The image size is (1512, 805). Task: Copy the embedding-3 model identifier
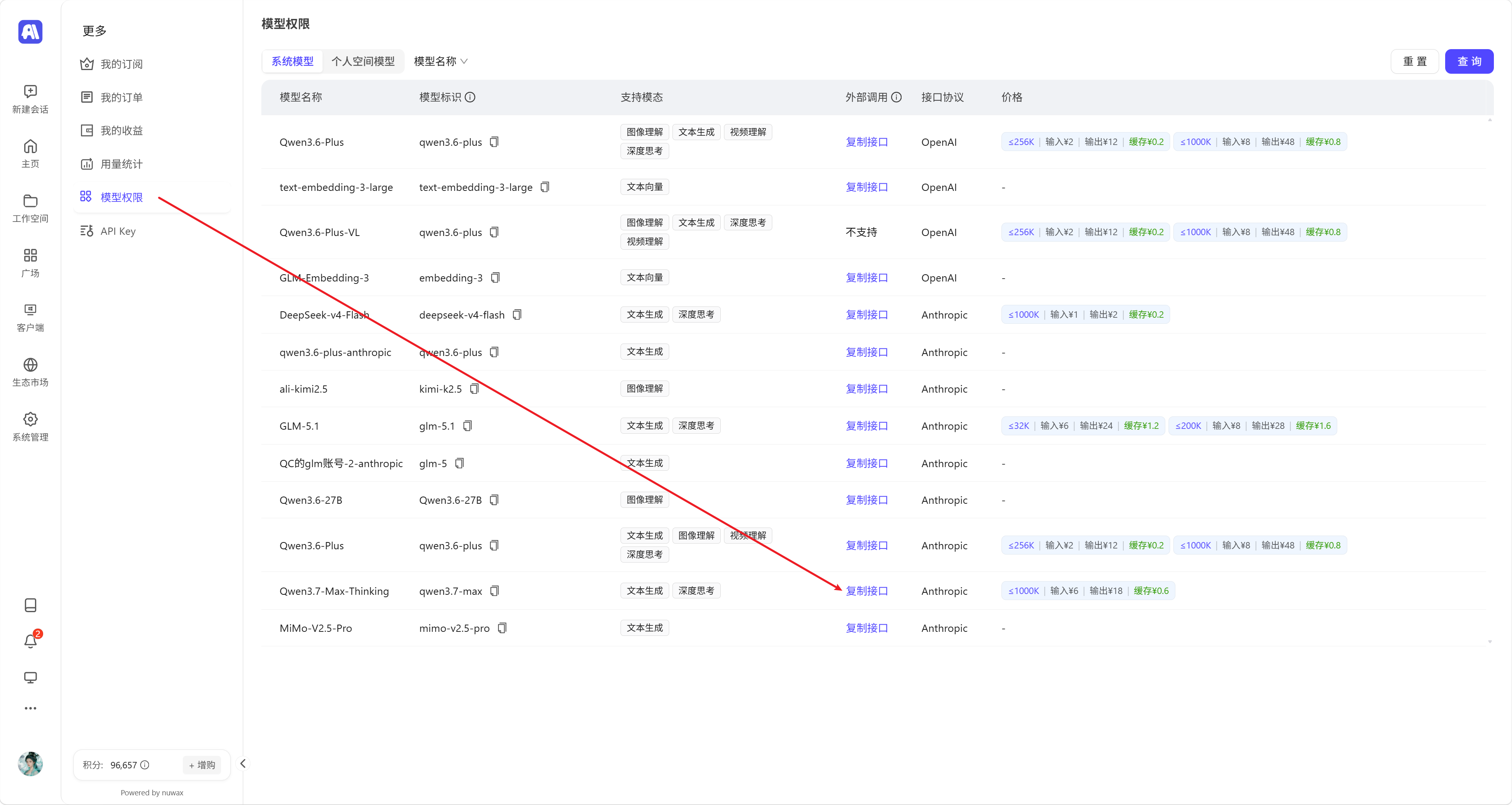pyautogui.click(x=495, y=277)
